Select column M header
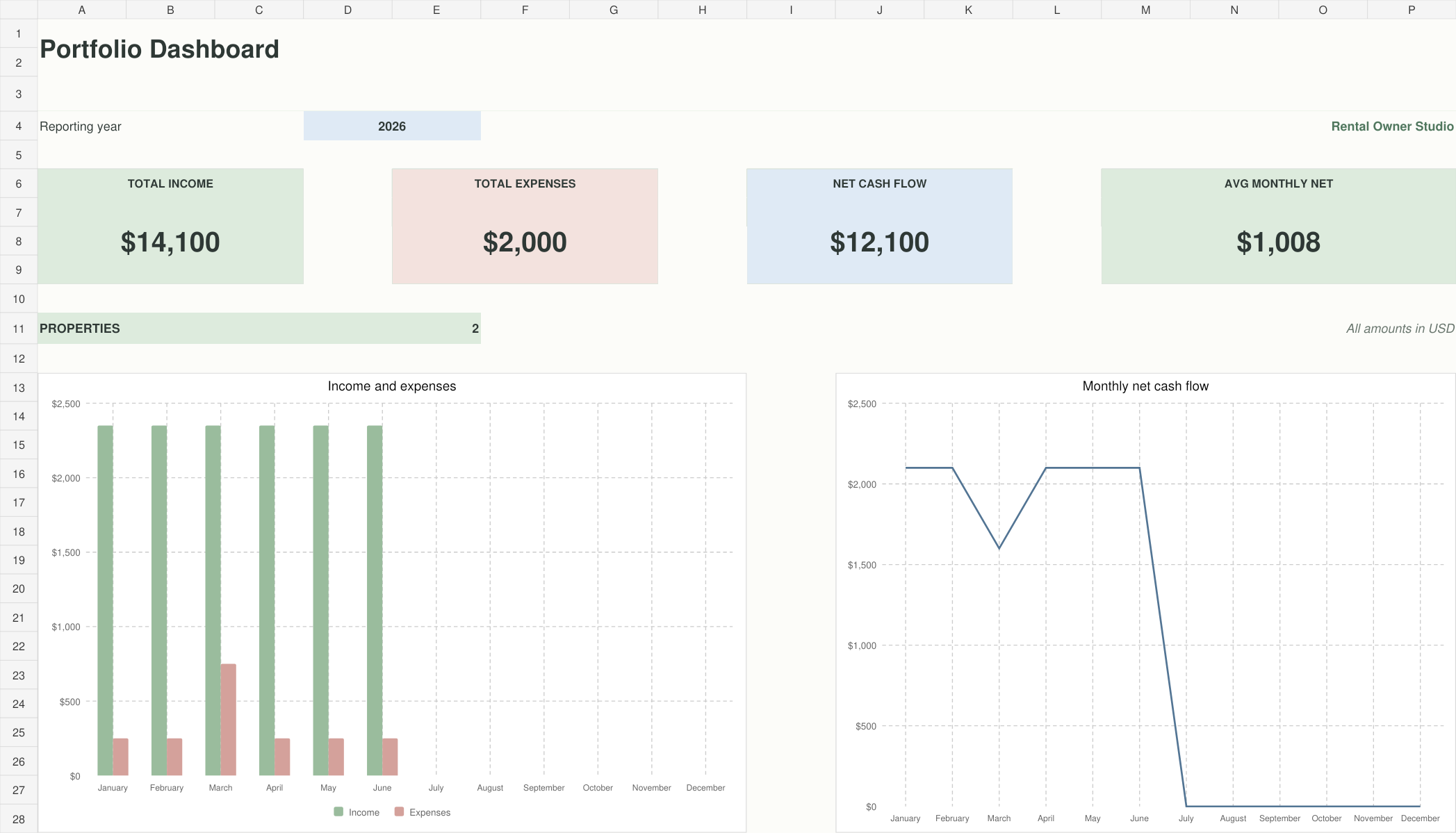Viewport: 1456px width, 833px height. (1145, 10)
